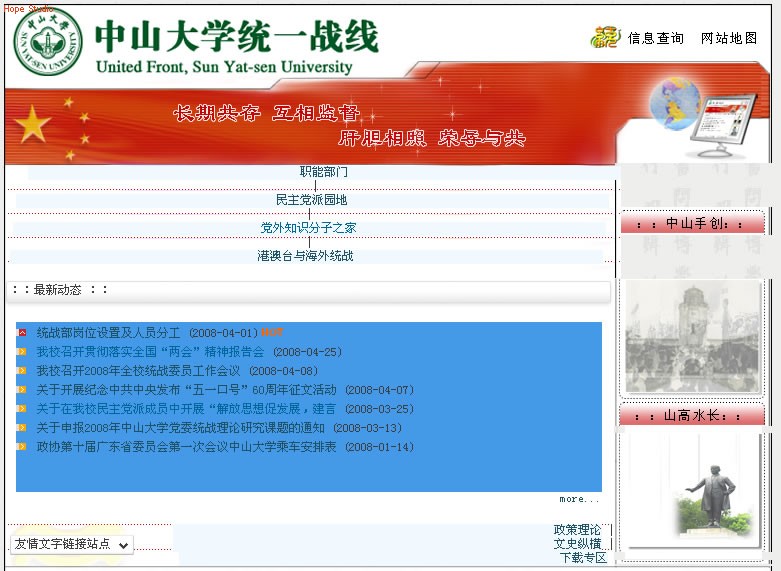781x571 pixels.
Task: Click the 中山大学统一战线 site title
Action: coord(237,37)
